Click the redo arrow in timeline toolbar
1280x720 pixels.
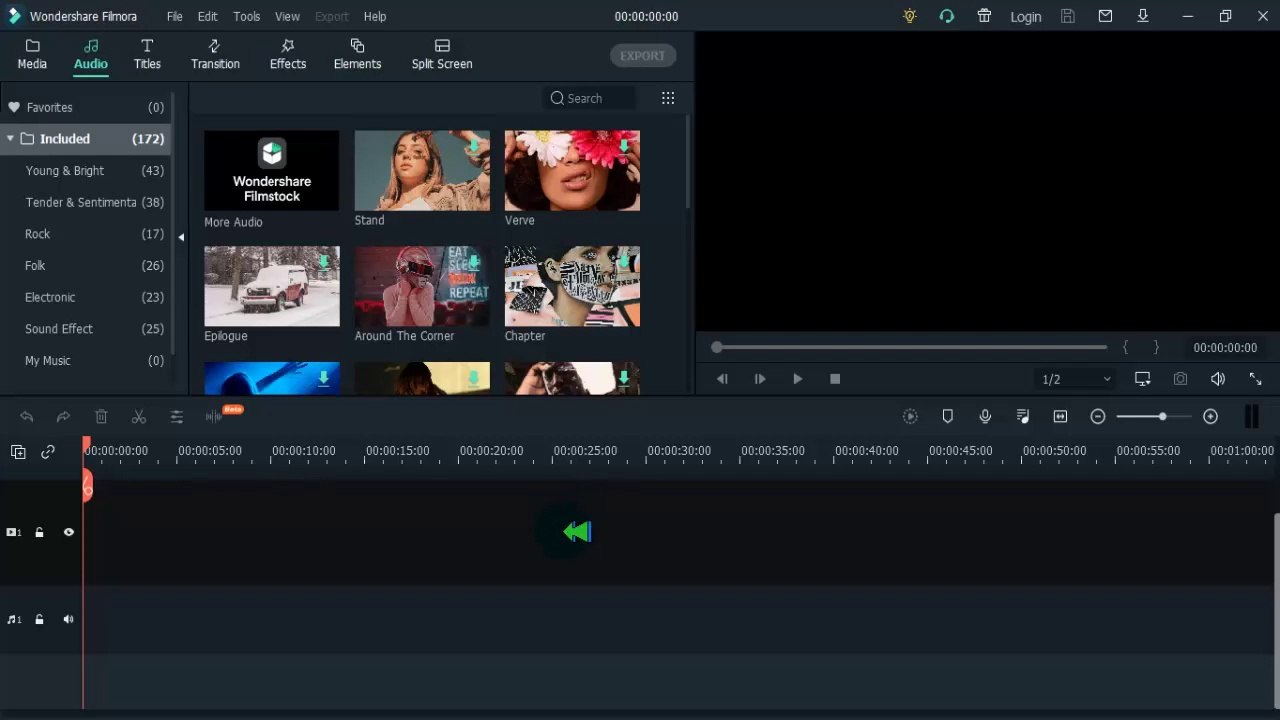pyautogui.click(x=63, y=416)
